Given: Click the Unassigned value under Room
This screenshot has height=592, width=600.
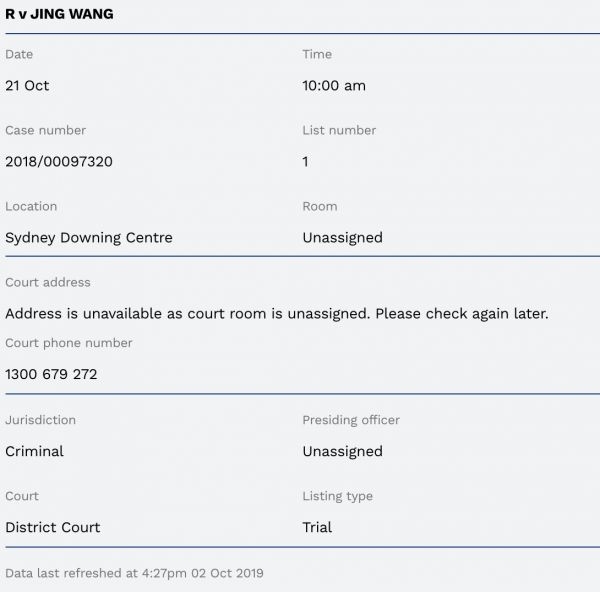Looking at the screenshot, I should tap(342, 238).
